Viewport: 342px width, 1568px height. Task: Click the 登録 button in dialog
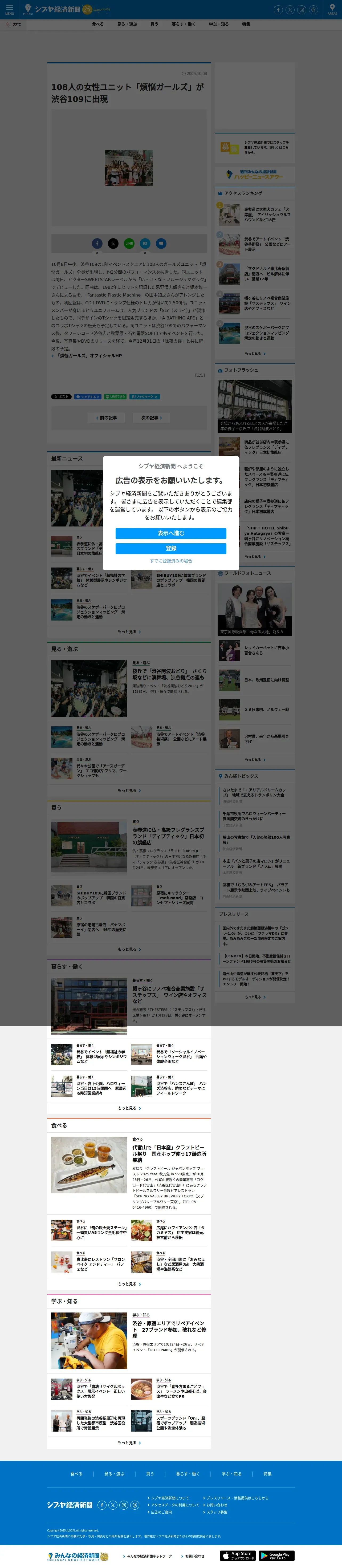[x=171, y=548]
